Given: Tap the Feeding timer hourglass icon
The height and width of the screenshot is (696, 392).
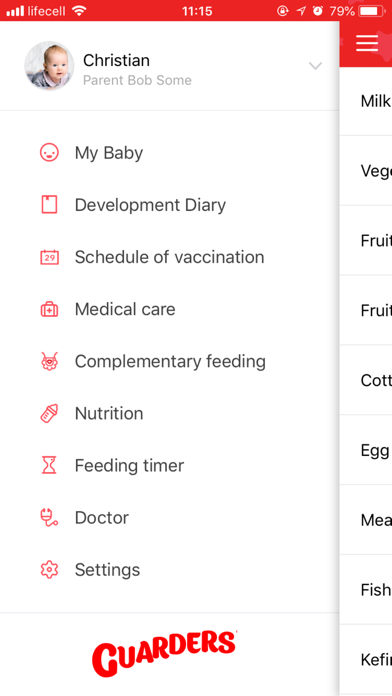Looking at the screenshot, I should 49,466.
